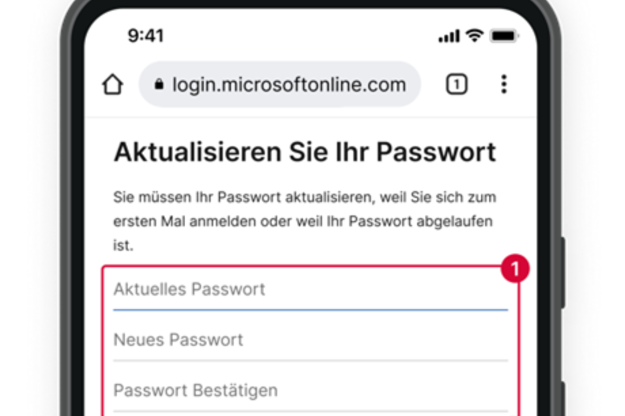Click the phone's lower right side button
This screenshot has height=416, width=625.
563,398
